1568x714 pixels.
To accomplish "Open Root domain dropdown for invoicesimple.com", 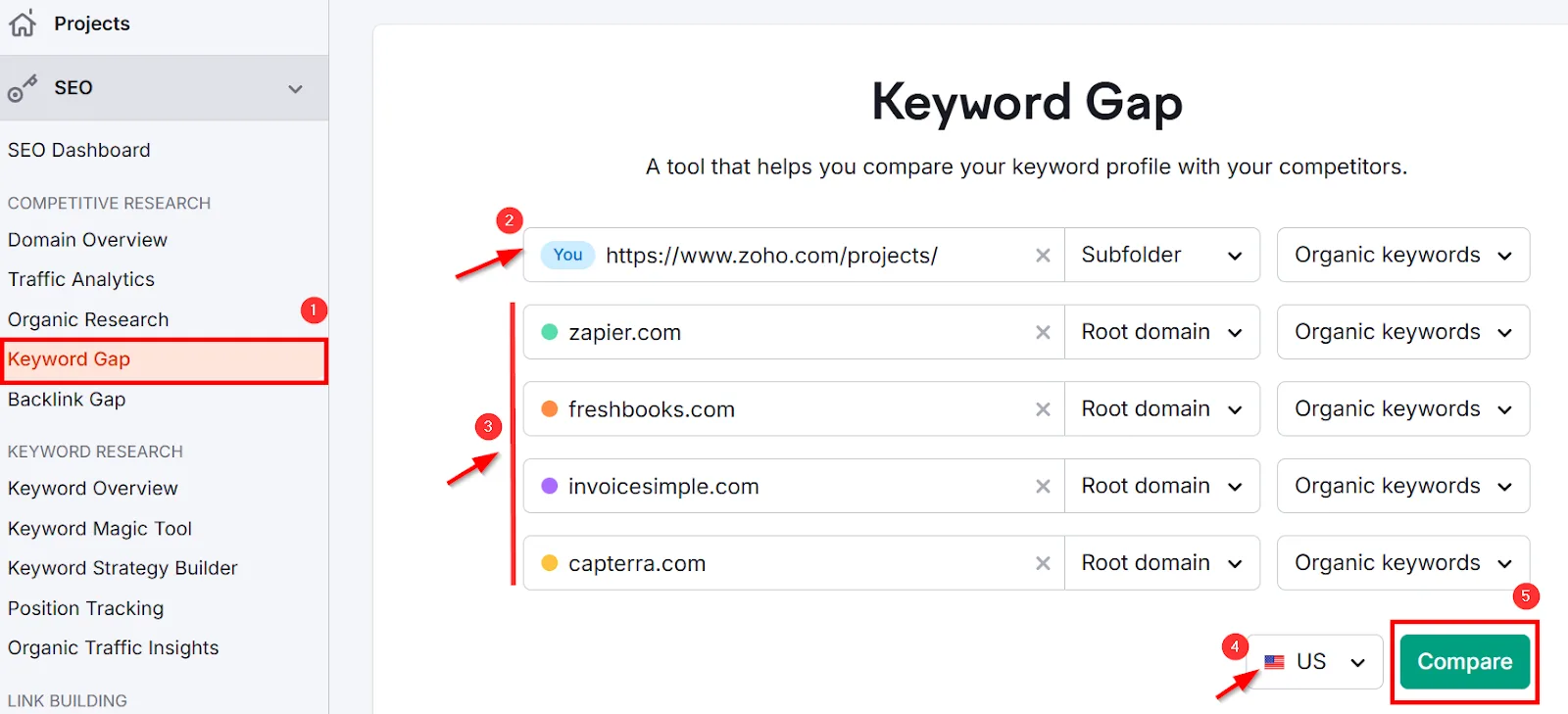I will pyautogui.click(x=1162, y=486).
